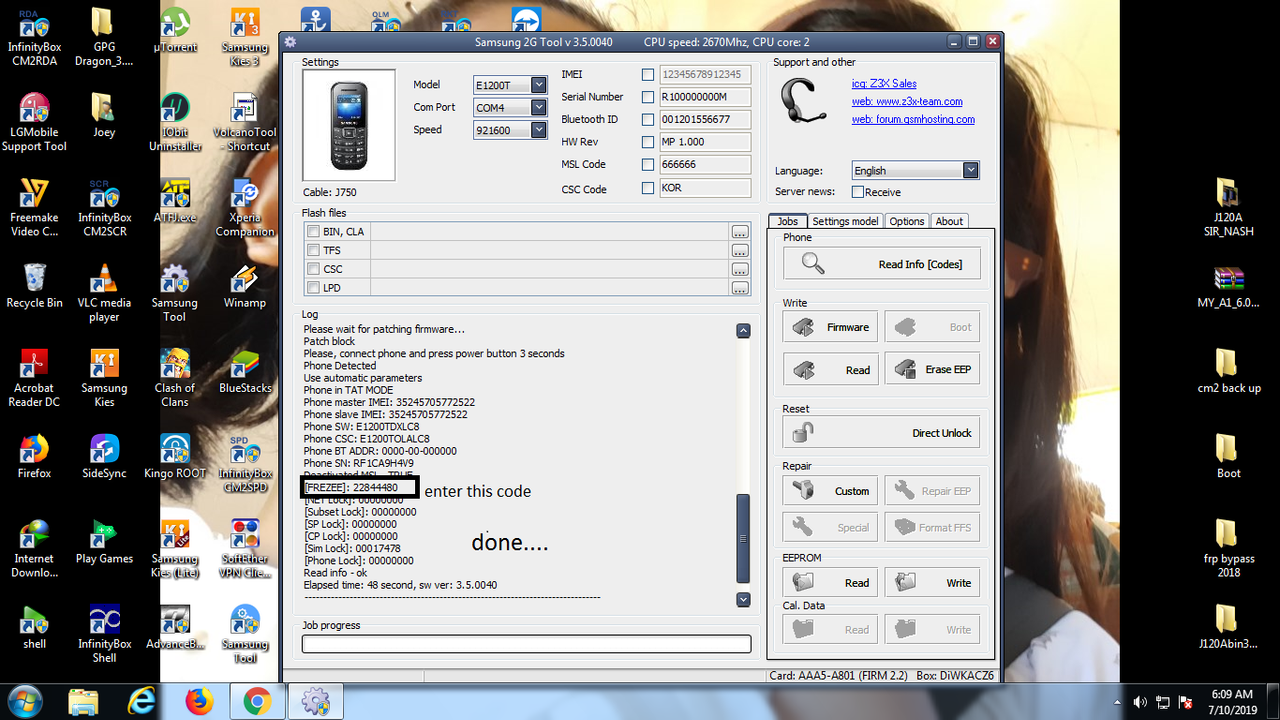Open InfinityBox CM2SCR shortcut

coord(104,207)
